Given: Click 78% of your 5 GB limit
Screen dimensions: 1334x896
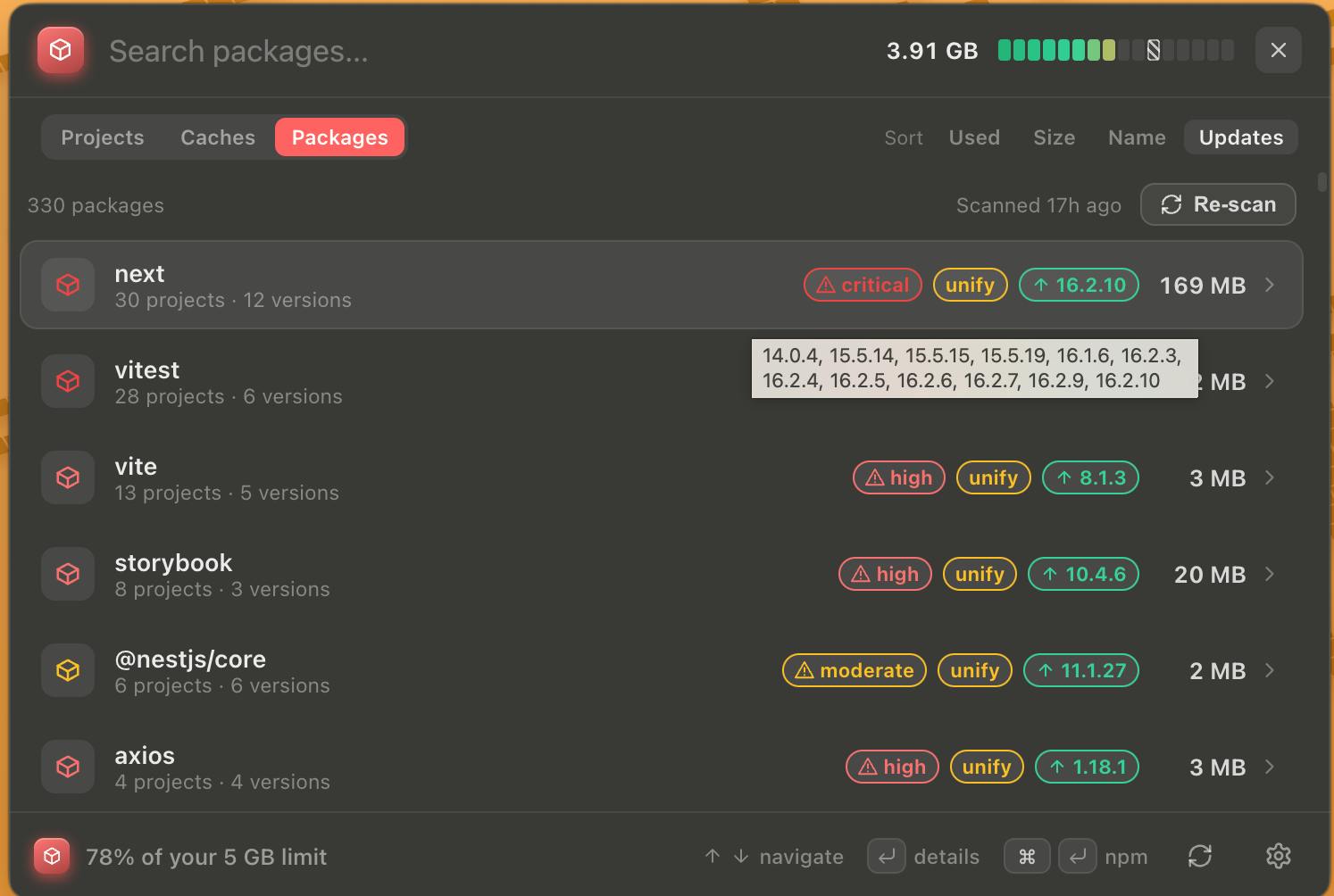Looking at the screenshot, I should [x=206, y=857].
